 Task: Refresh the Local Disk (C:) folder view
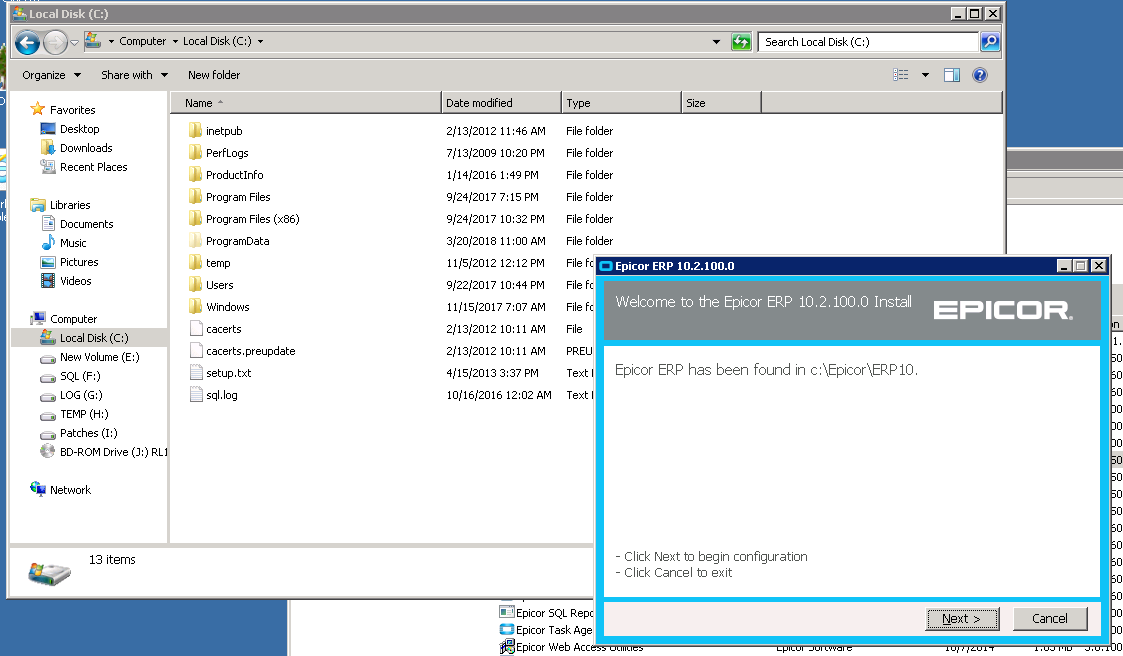pos(741,42)
